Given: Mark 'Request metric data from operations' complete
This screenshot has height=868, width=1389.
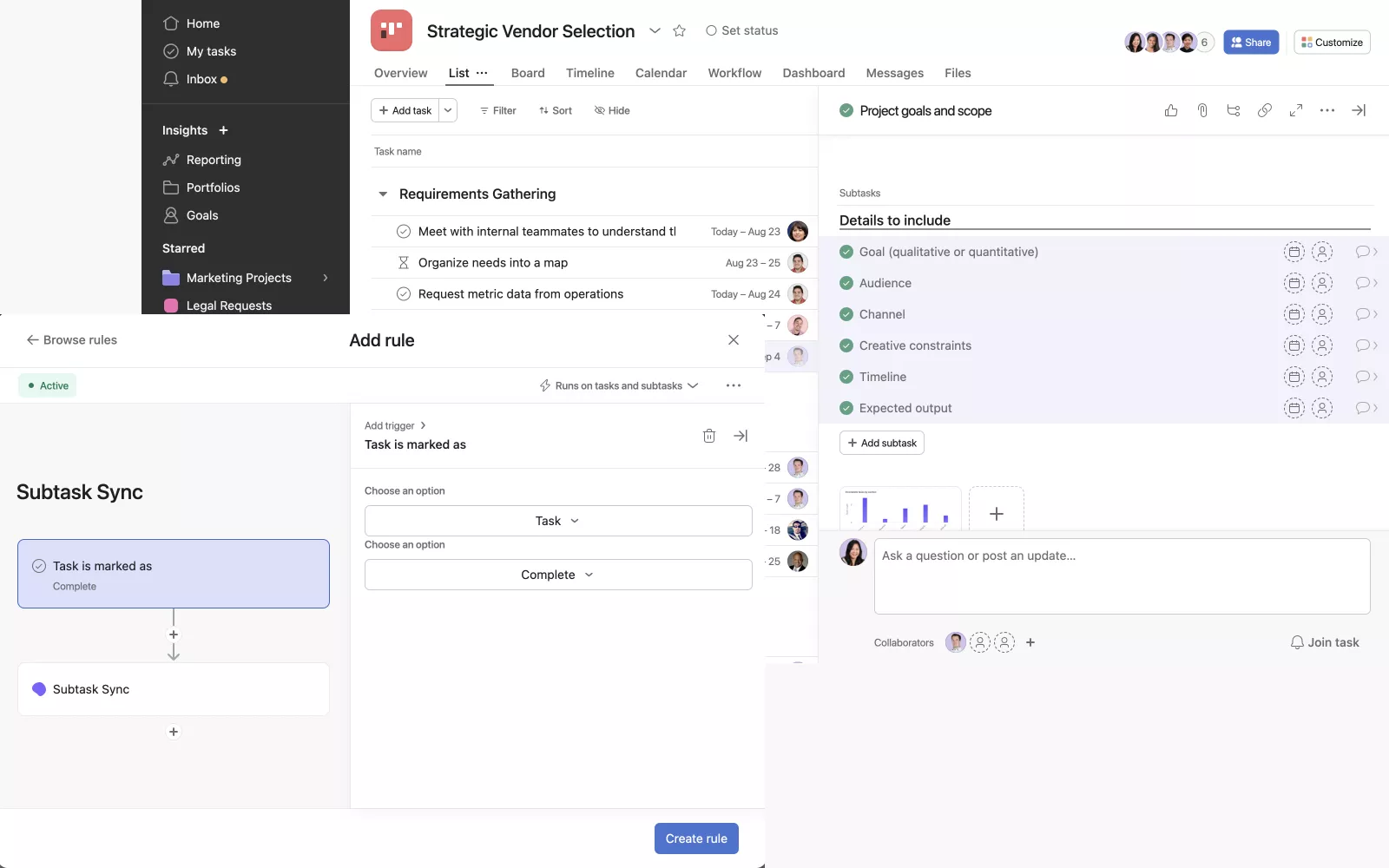Looking at the screenshot, I should click(404, 294).
